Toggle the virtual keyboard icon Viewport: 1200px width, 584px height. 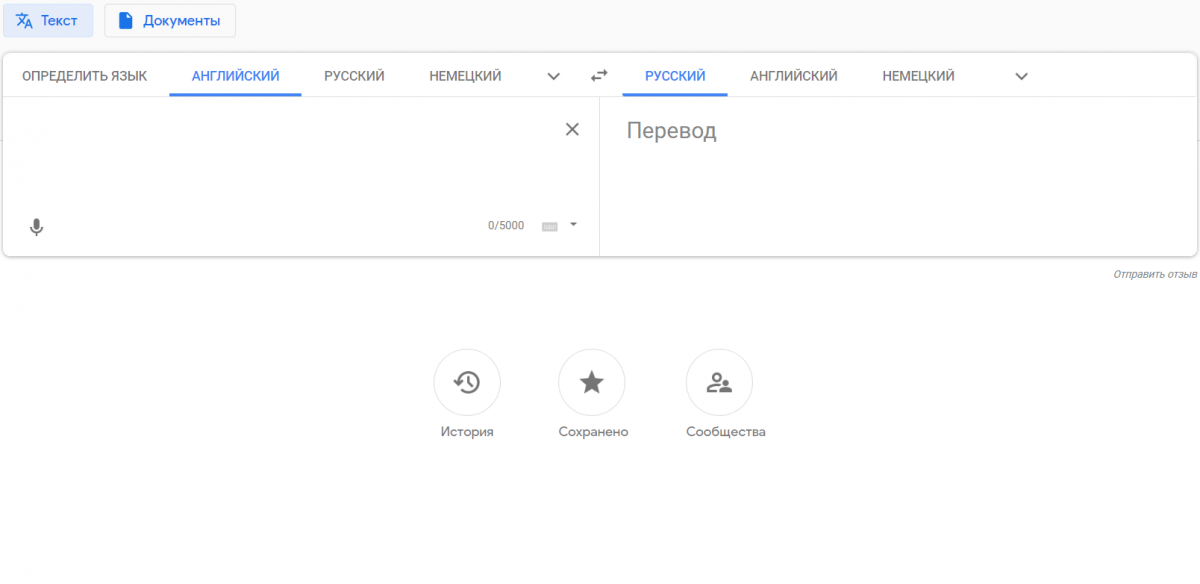click(x=549, y=226)
